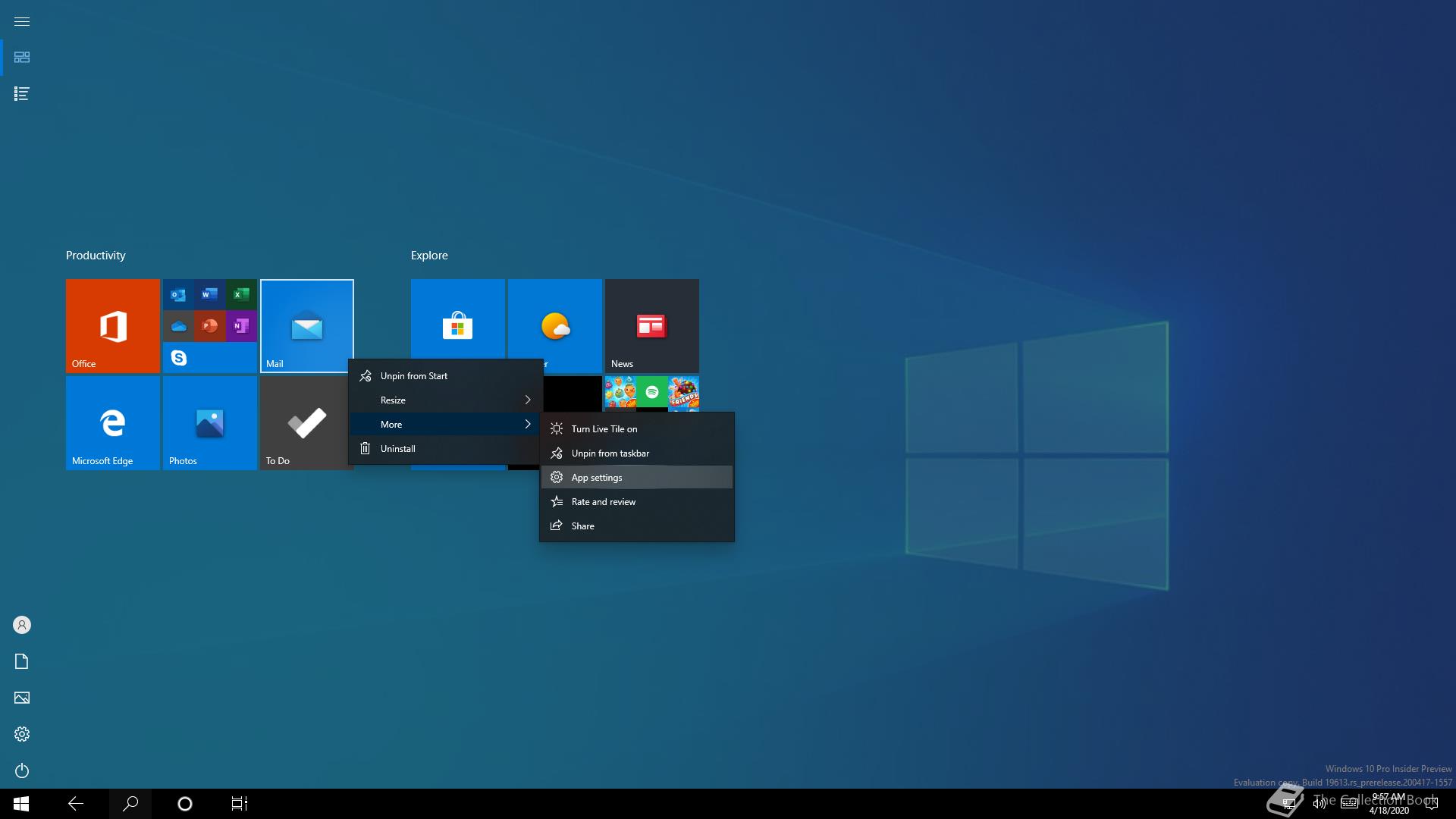This screenshot has width=1456, height=819.
Task: Choose Uninstall from context menu
Action: tap(446, 449)
